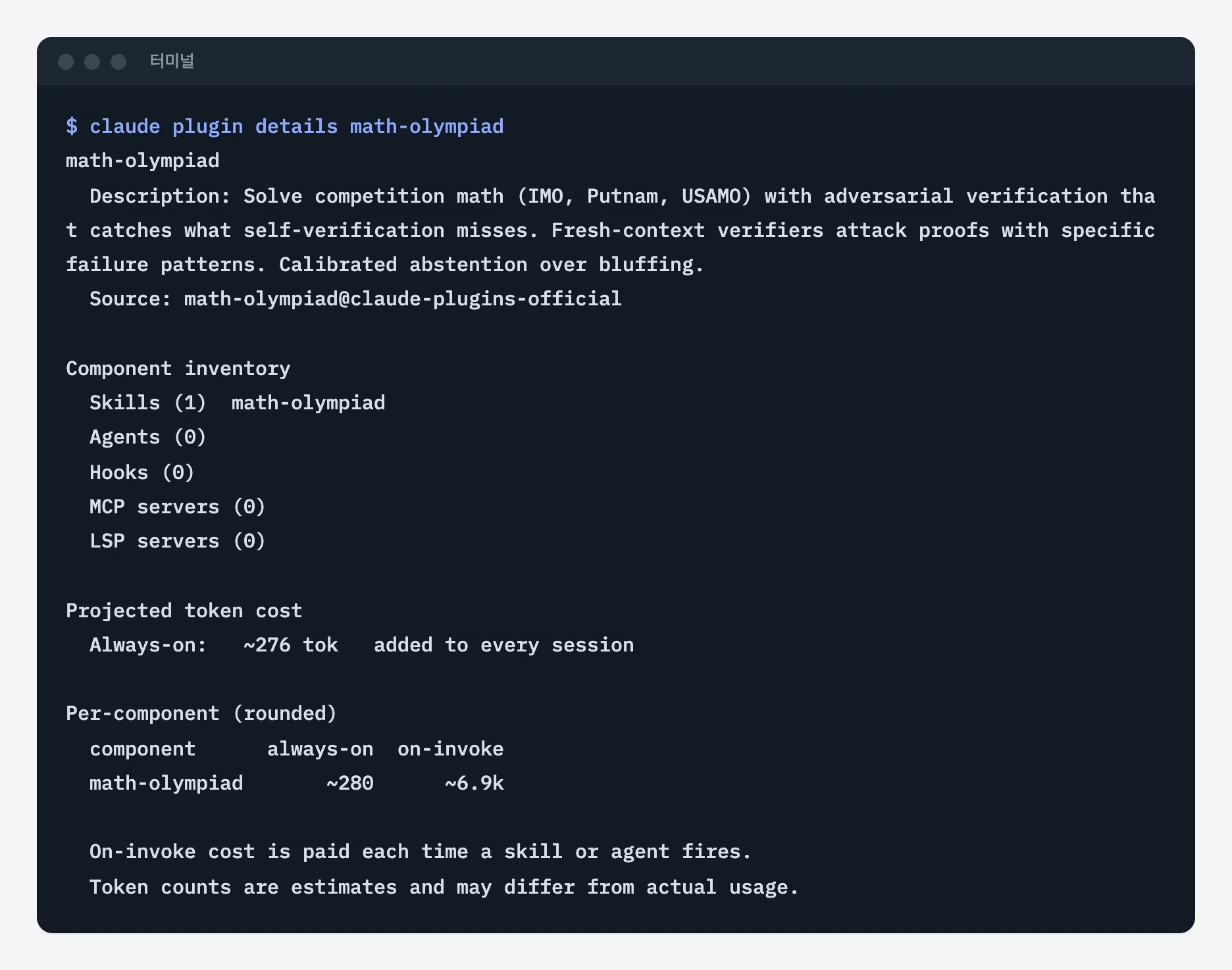Click the 'On-invoke cost is paid' note

coord(421,852)
